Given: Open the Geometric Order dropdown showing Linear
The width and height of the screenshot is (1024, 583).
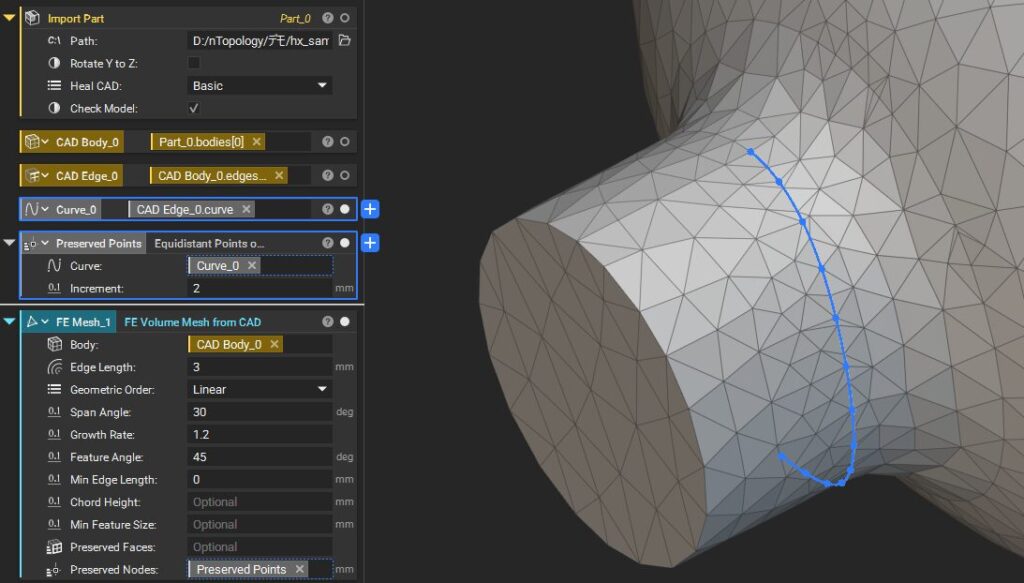Looking at the screenshot, I should (x=260, y=390).
